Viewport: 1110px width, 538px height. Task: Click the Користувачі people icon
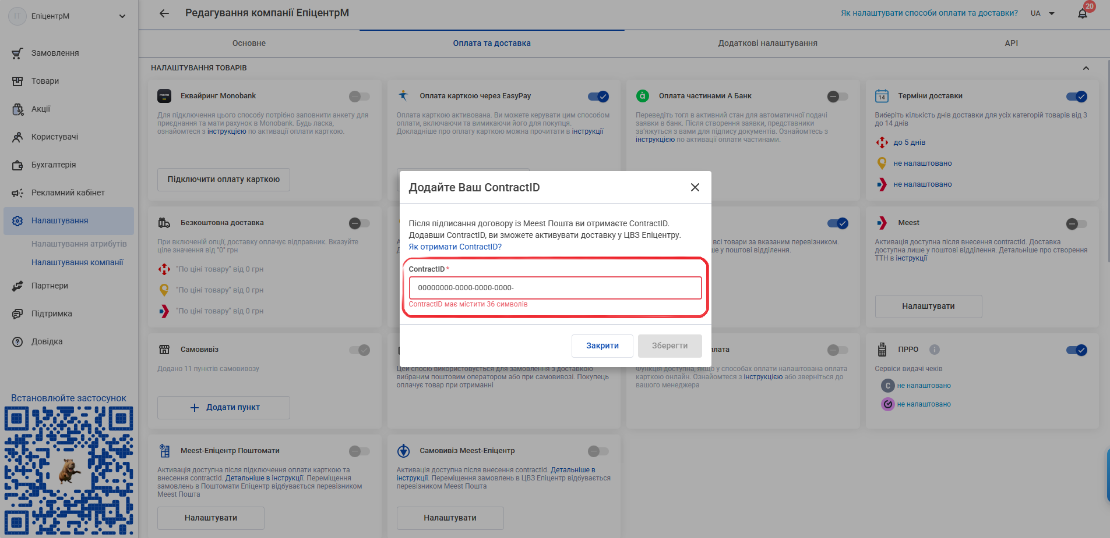pos(18,137)
